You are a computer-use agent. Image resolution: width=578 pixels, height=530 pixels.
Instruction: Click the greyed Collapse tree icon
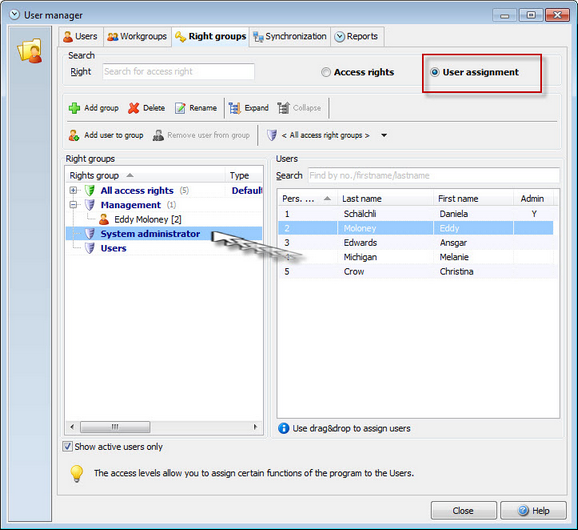click(283, 108)
